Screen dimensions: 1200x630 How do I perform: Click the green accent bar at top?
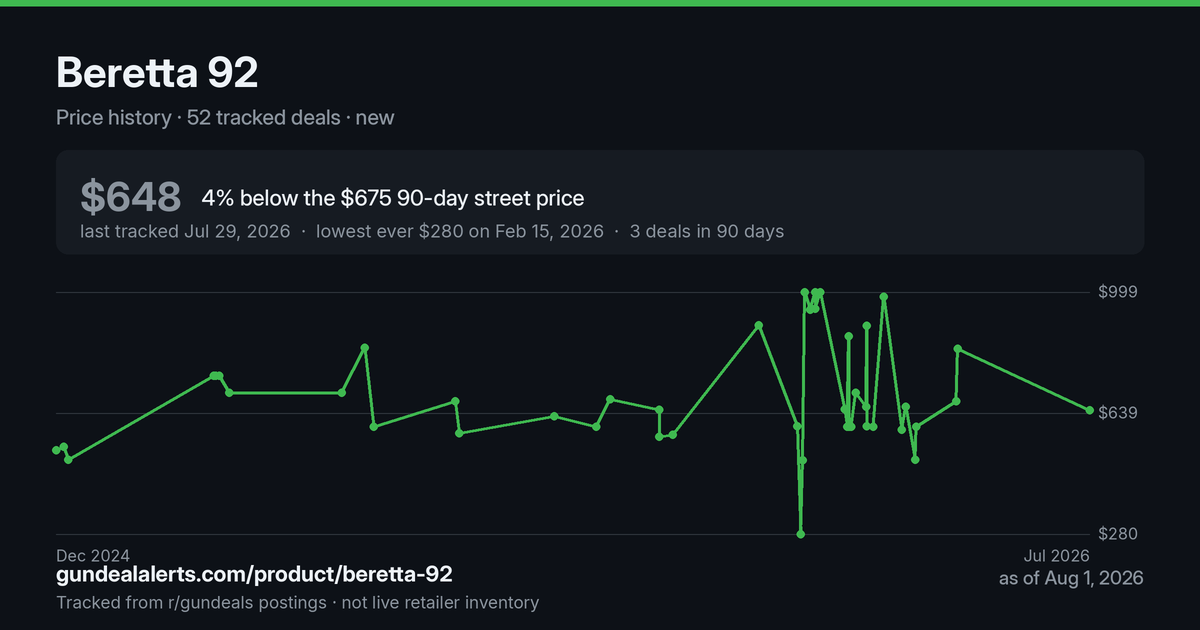[x=600, y=3]
